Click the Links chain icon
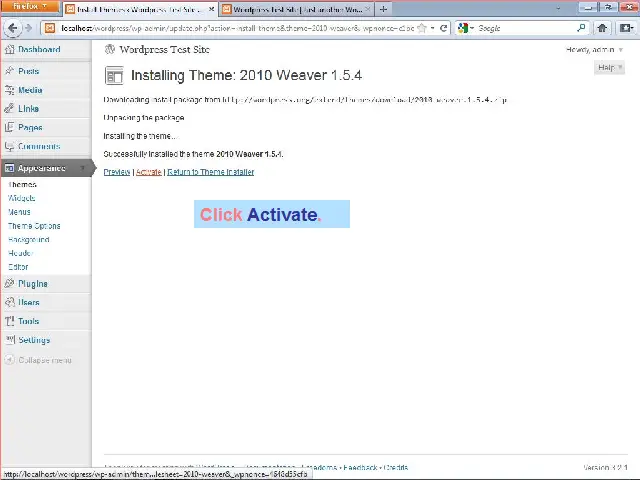The height and width of the screenshot is (480, 640). point(9,109)
